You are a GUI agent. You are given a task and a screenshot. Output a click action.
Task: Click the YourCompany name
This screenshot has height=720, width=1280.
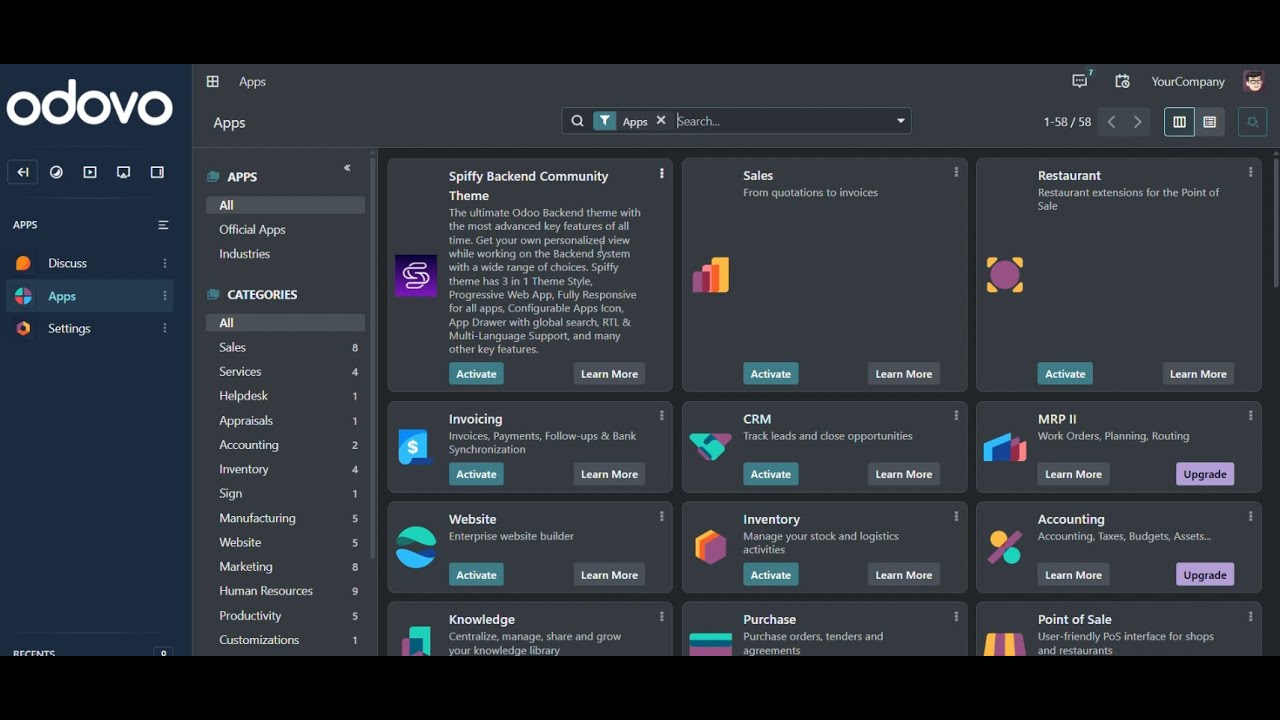pyautogui.click(x=1188, y=82)
